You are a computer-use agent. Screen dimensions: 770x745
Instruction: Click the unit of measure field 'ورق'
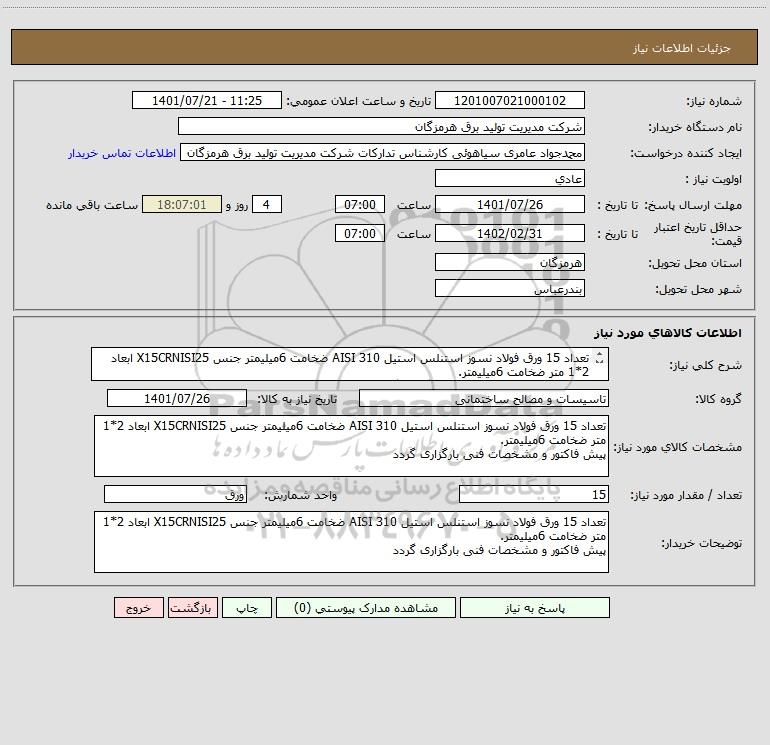[175, 495]
